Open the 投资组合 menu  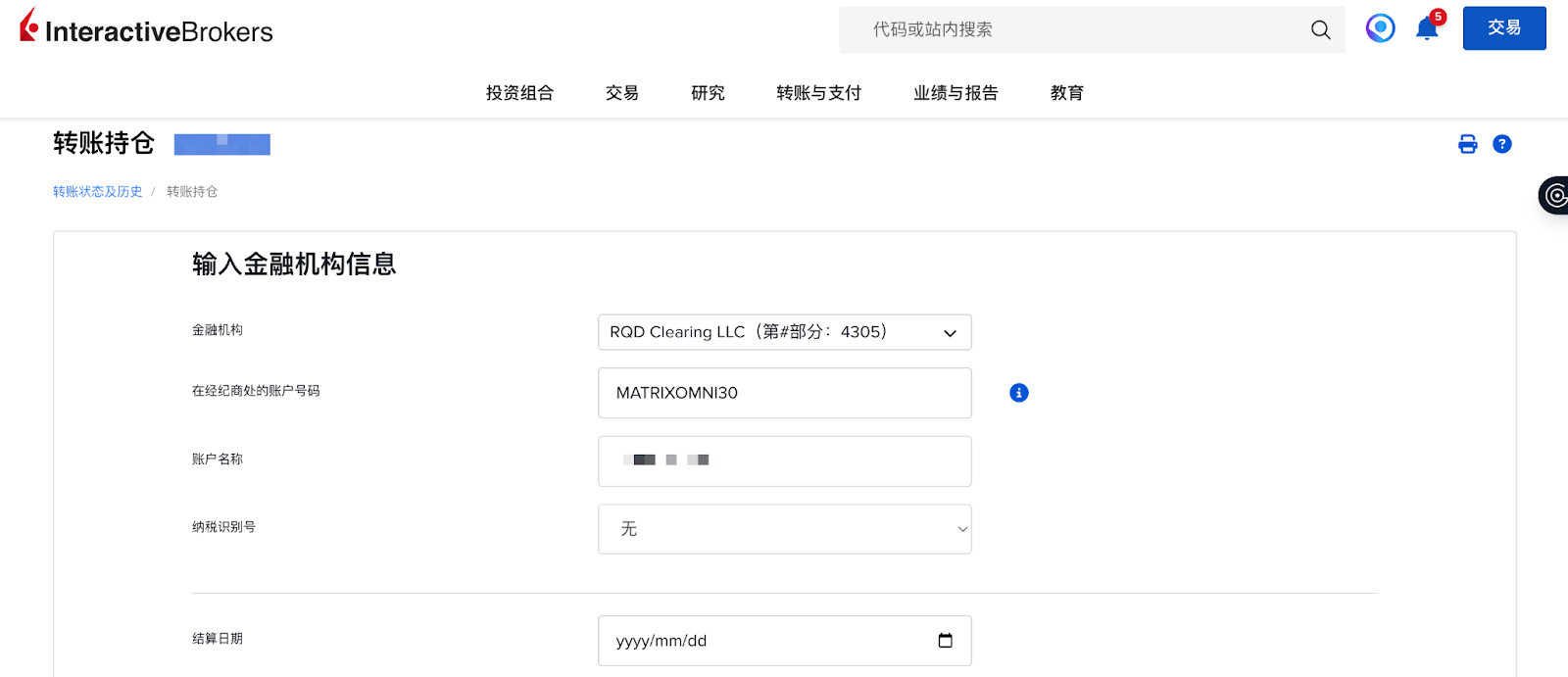[520, 93]
